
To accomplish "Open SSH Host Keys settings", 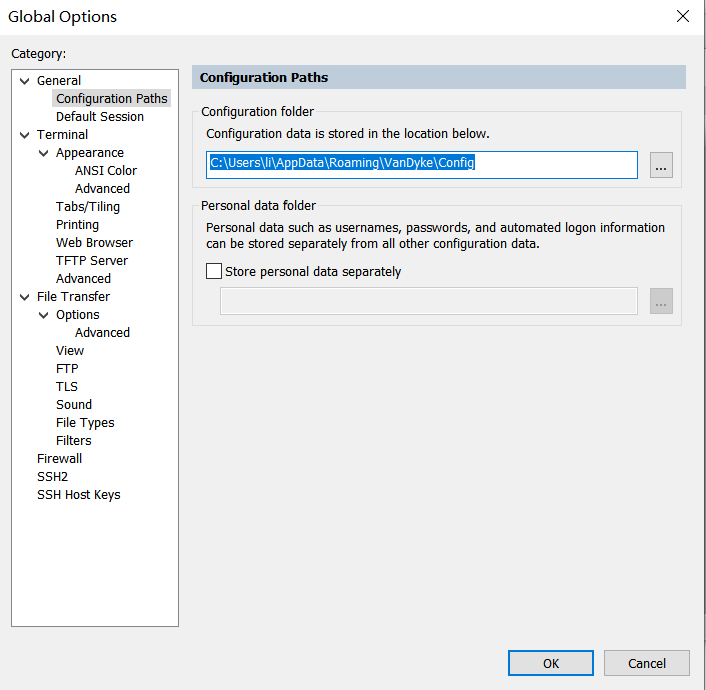I will pos(78,495).
